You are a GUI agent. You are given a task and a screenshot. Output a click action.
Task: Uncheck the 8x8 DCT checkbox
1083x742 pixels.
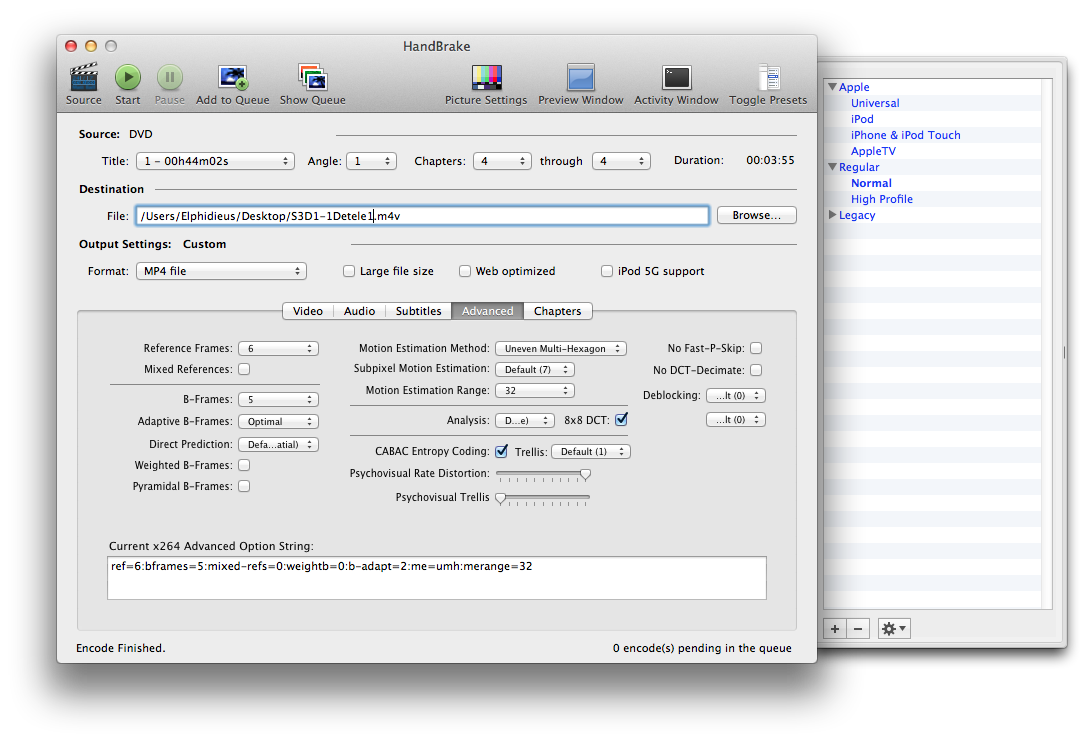point(622,419)
